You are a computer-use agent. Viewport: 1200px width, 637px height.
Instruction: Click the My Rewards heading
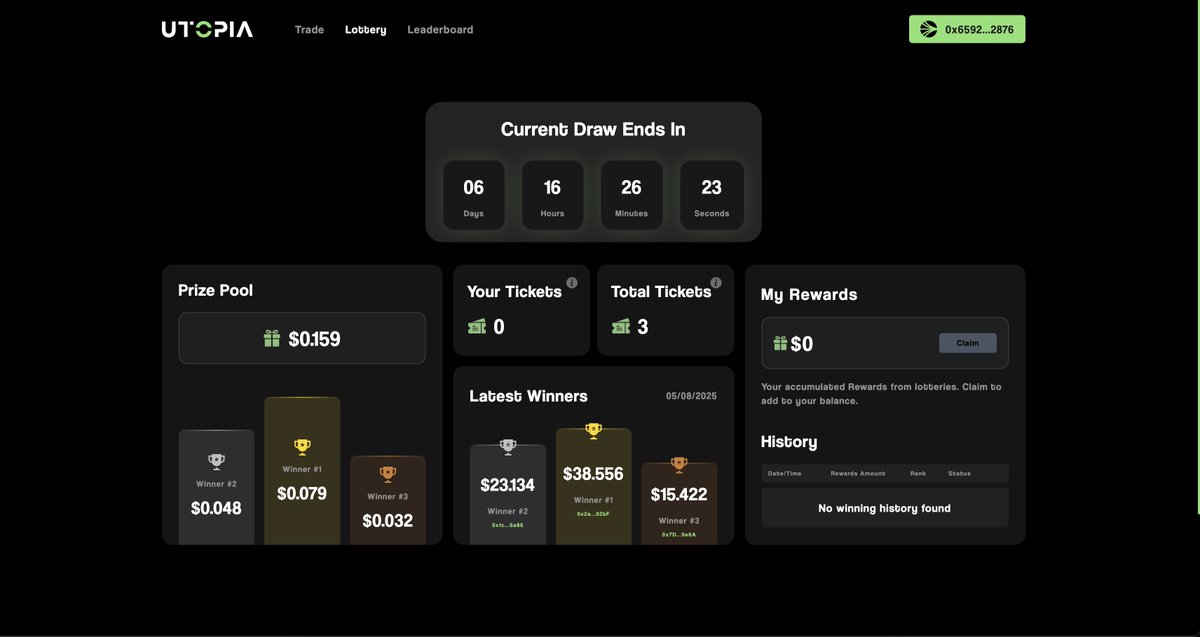[x=809, y=295]
